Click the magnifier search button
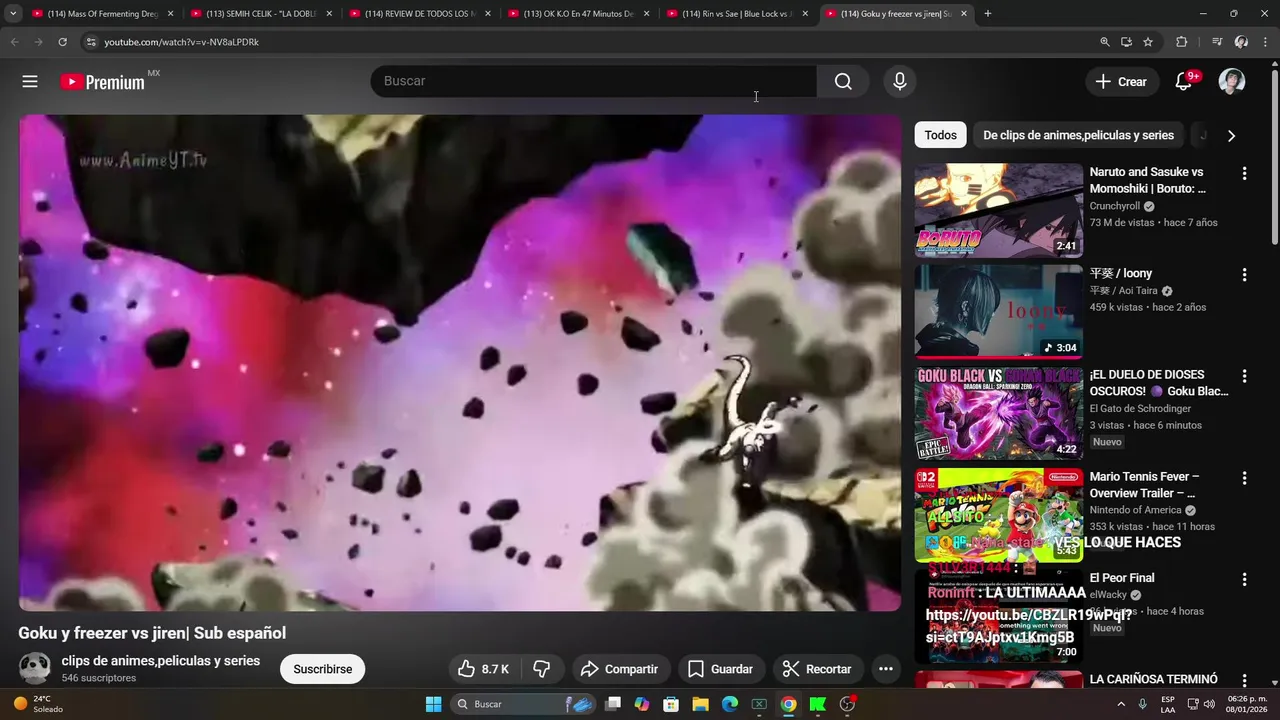Viewport: 1280px width, 720px height. click(843, 81)
